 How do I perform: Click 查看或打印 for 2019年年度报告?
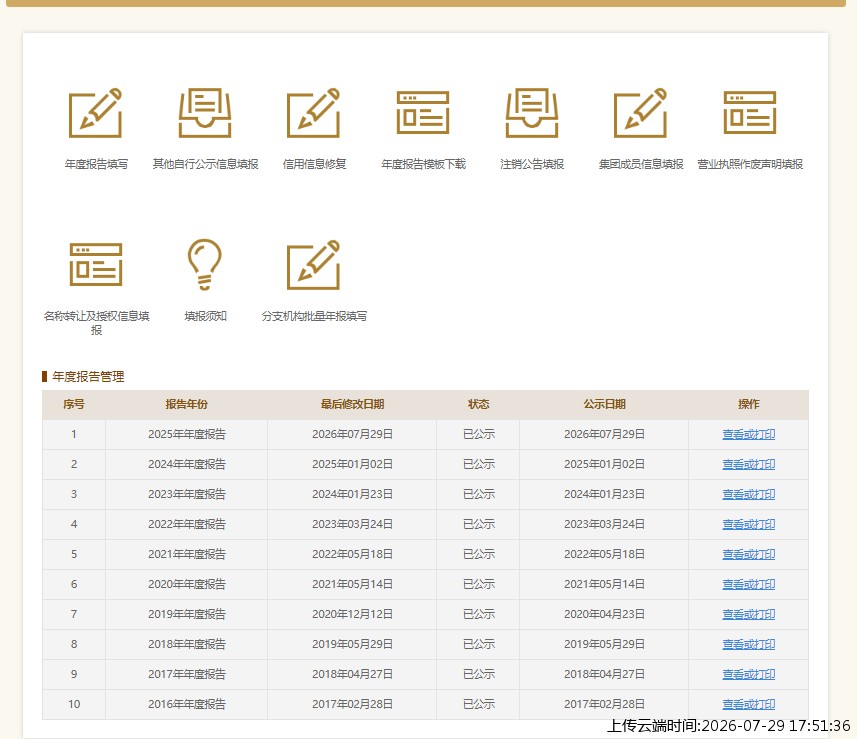click(748, 615)
